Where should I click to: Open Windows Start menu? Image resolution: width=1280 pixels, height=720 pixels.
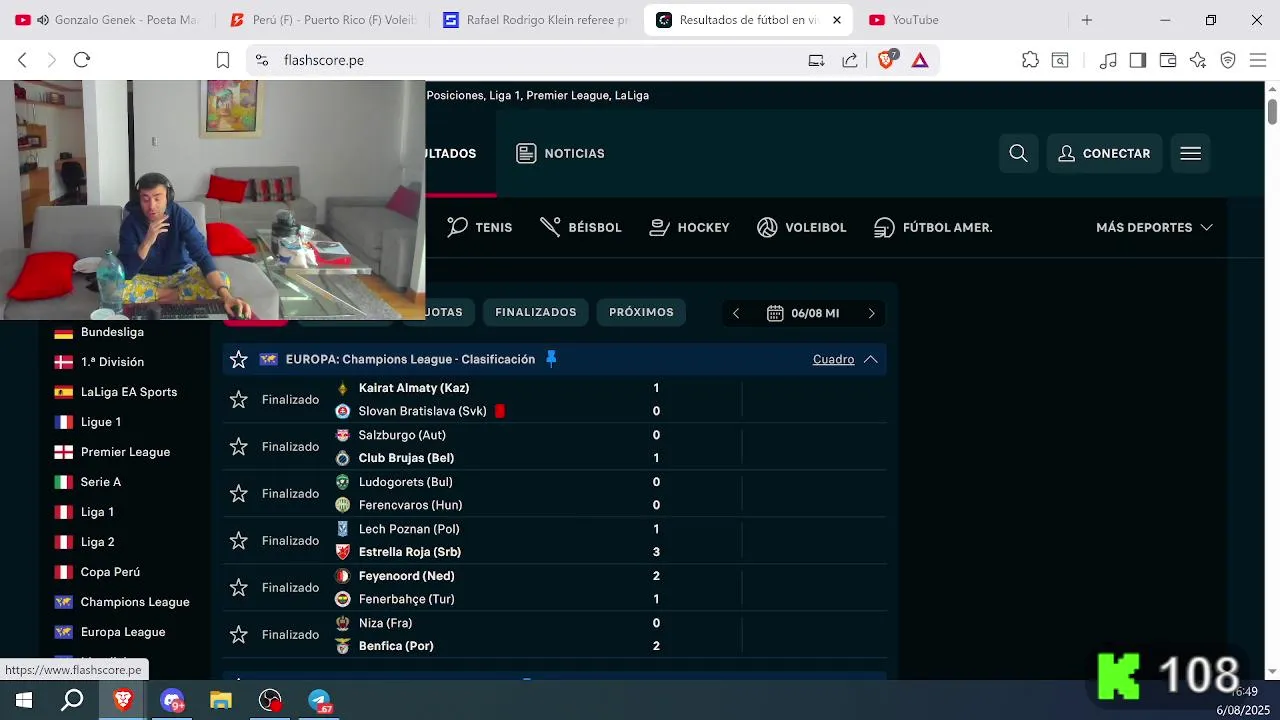(24, 700)
